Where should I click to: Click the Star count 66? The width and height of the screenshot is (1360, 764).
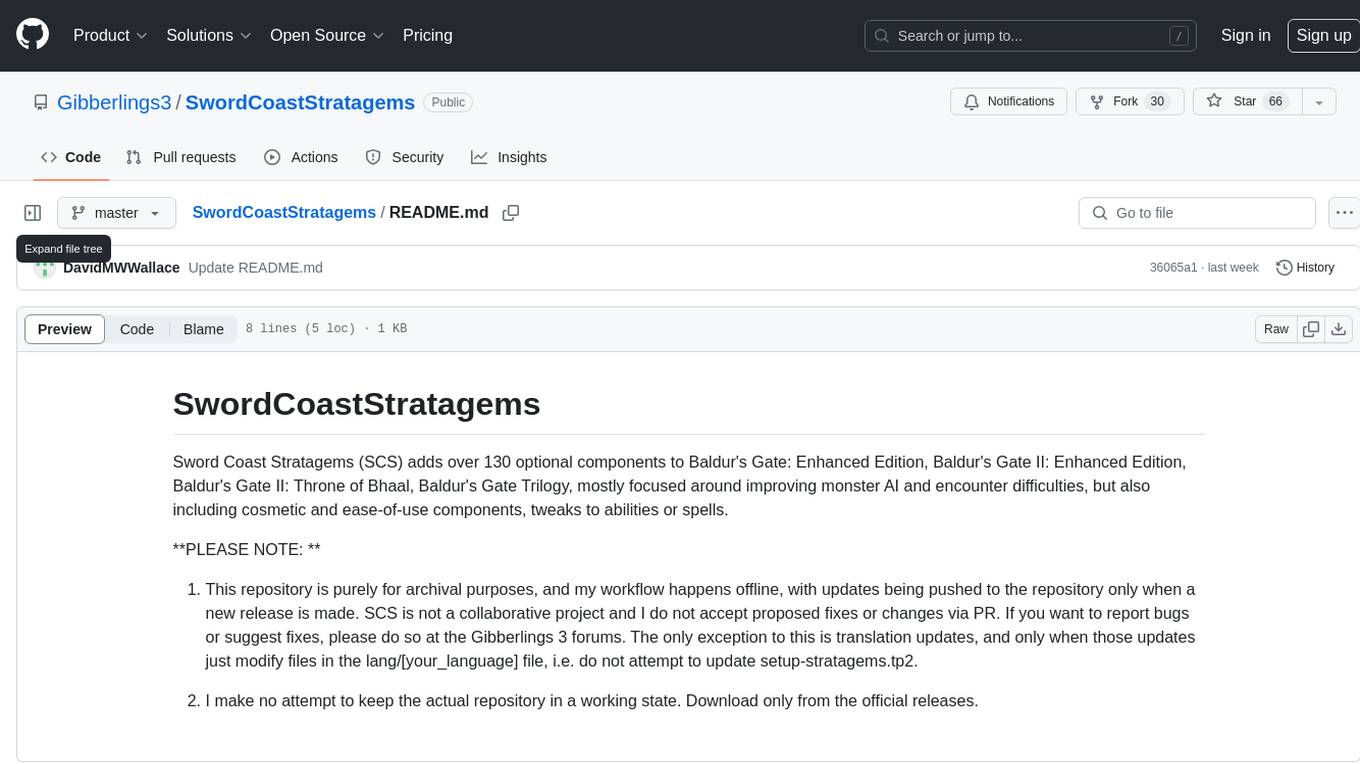pos(1275,102)
